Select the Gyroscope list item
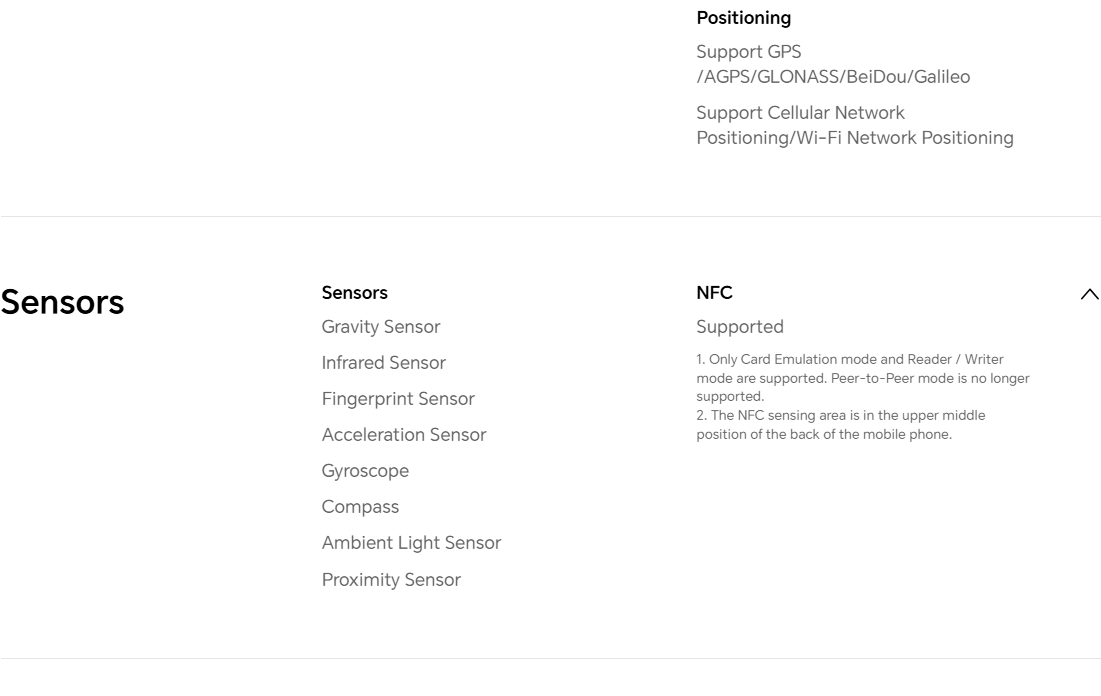The width and height of the screenshot is (1101, 696). pyautogui.click(x=365, y=471)
